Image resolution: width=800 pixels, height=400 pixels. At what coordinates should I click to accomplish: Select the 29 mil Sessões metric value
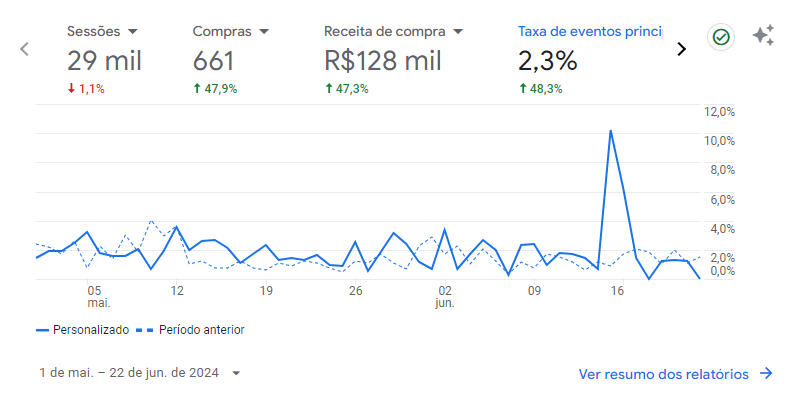click(x=104, y=61)
